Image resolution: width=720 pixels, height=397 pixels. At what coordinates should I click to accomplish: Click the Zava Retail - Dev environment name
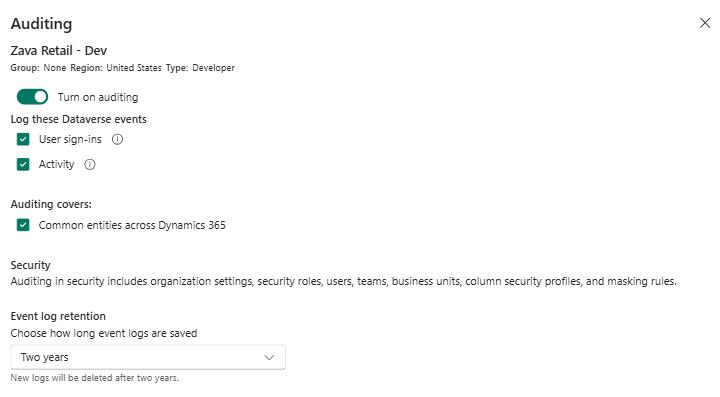(x=59, y=50)
